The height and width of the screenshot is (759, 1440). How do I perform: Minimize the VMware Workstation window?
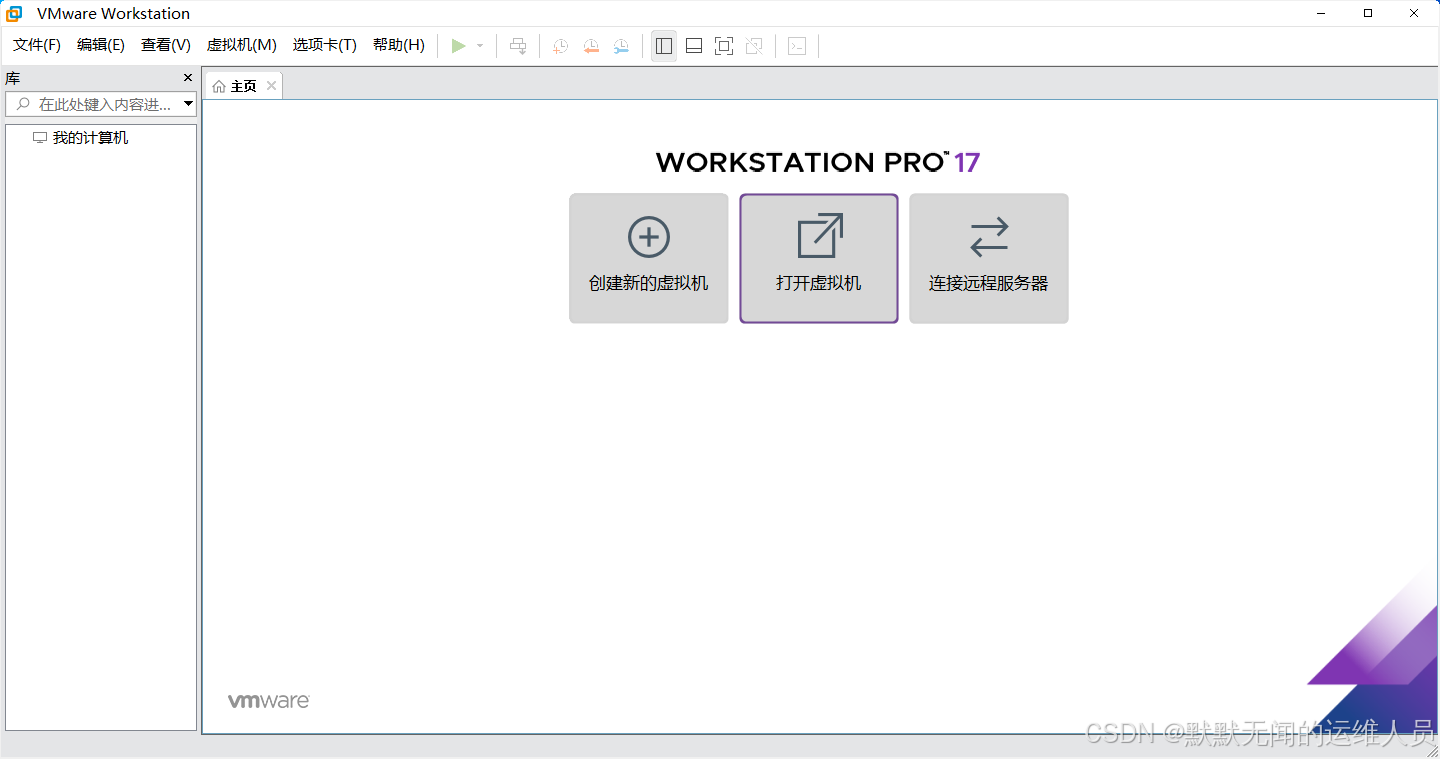coord(1322,13)
